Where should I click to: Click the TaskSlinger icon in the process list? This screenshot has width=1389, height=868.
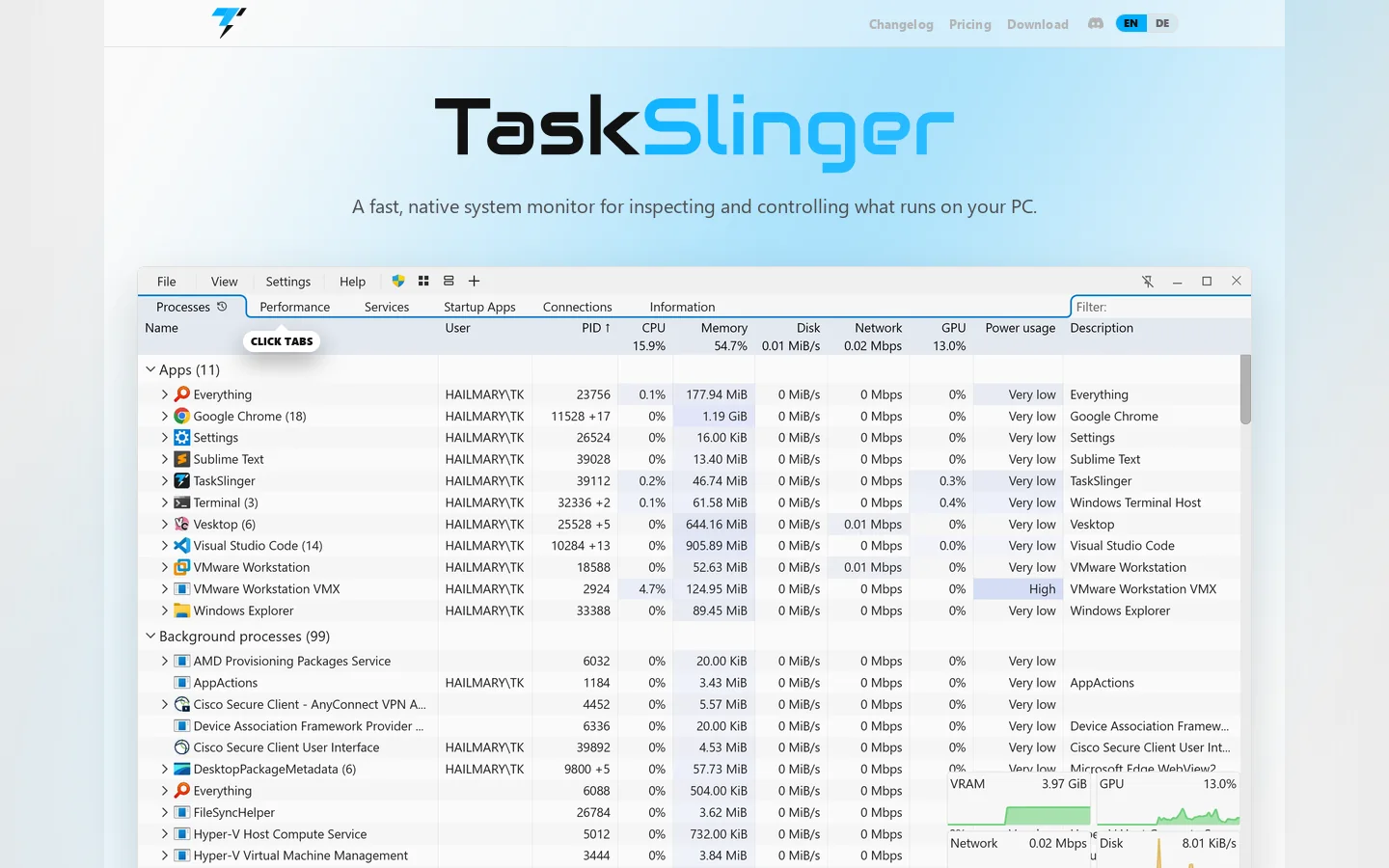coord(181,480)
